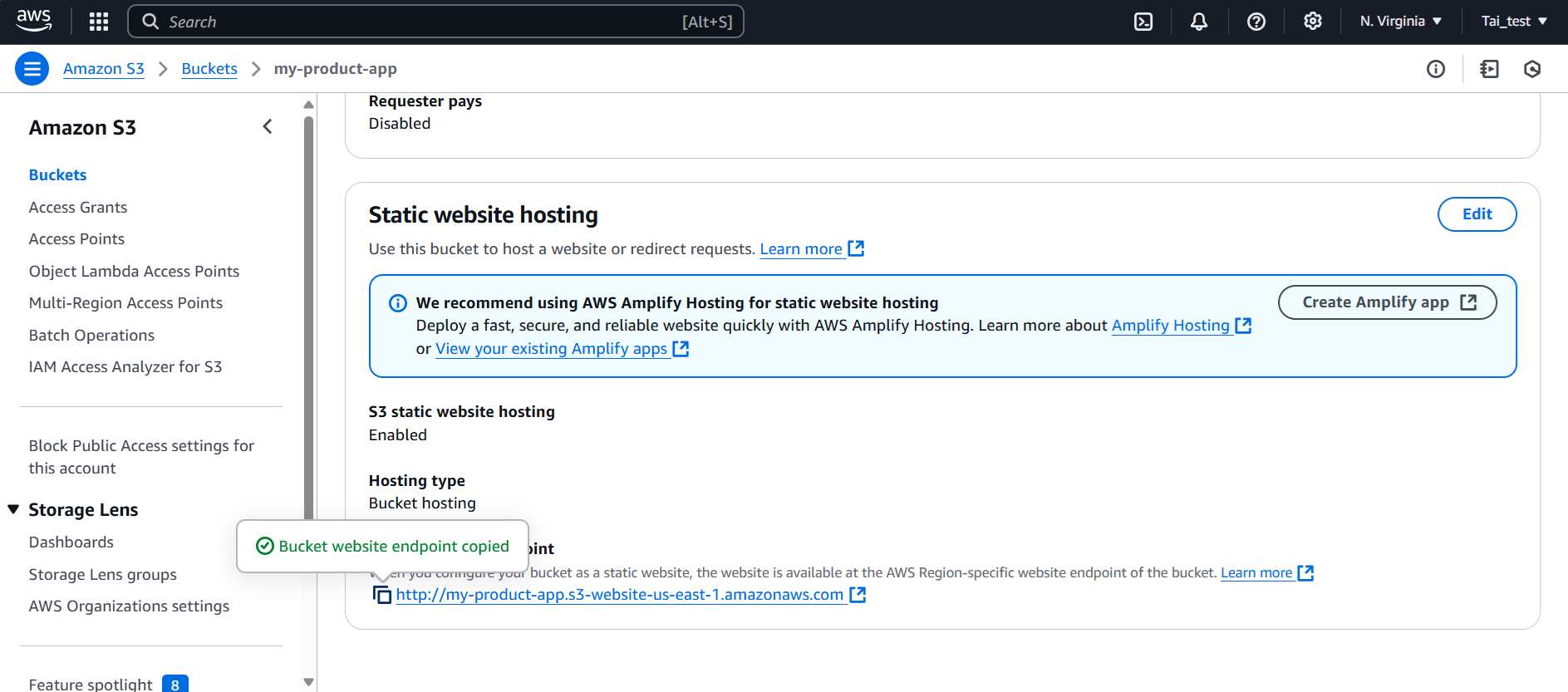Open the help question mark menu

pyautogui.click(x=1256, y=22)
